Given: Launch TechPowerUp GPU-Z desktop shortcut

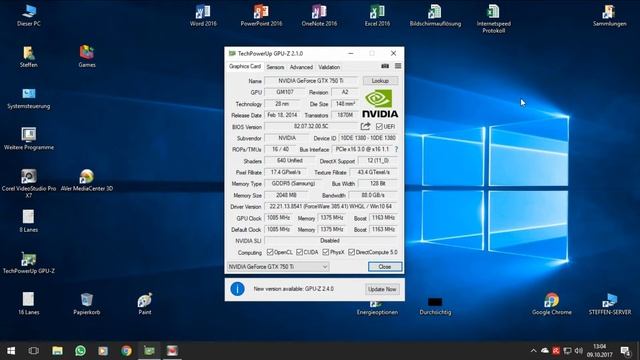Looking at the screenshot, I should 29,262.
